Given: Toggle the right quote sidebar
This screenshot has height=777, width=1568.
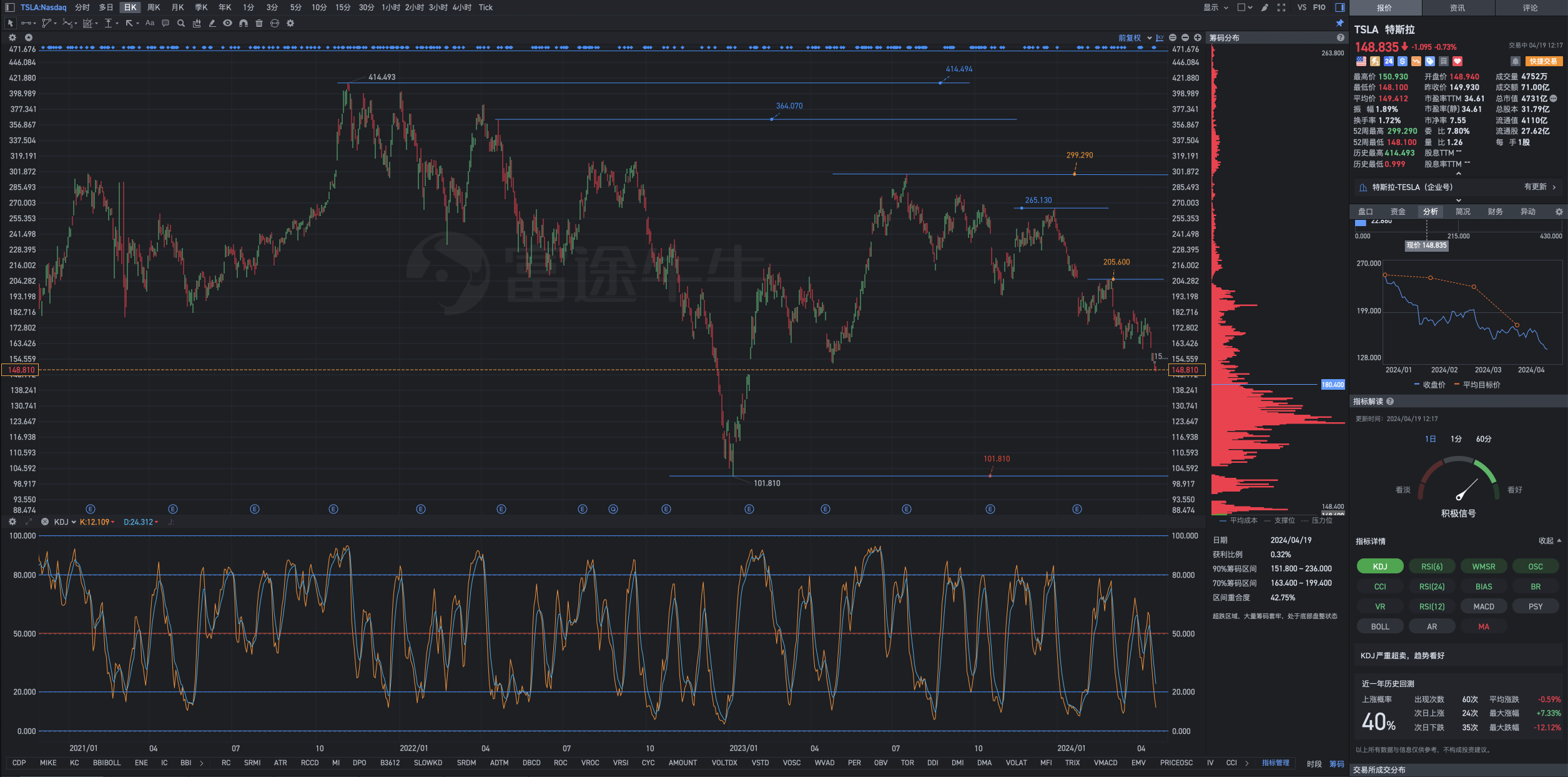Looking at the screenshot, I should 1340,7.
